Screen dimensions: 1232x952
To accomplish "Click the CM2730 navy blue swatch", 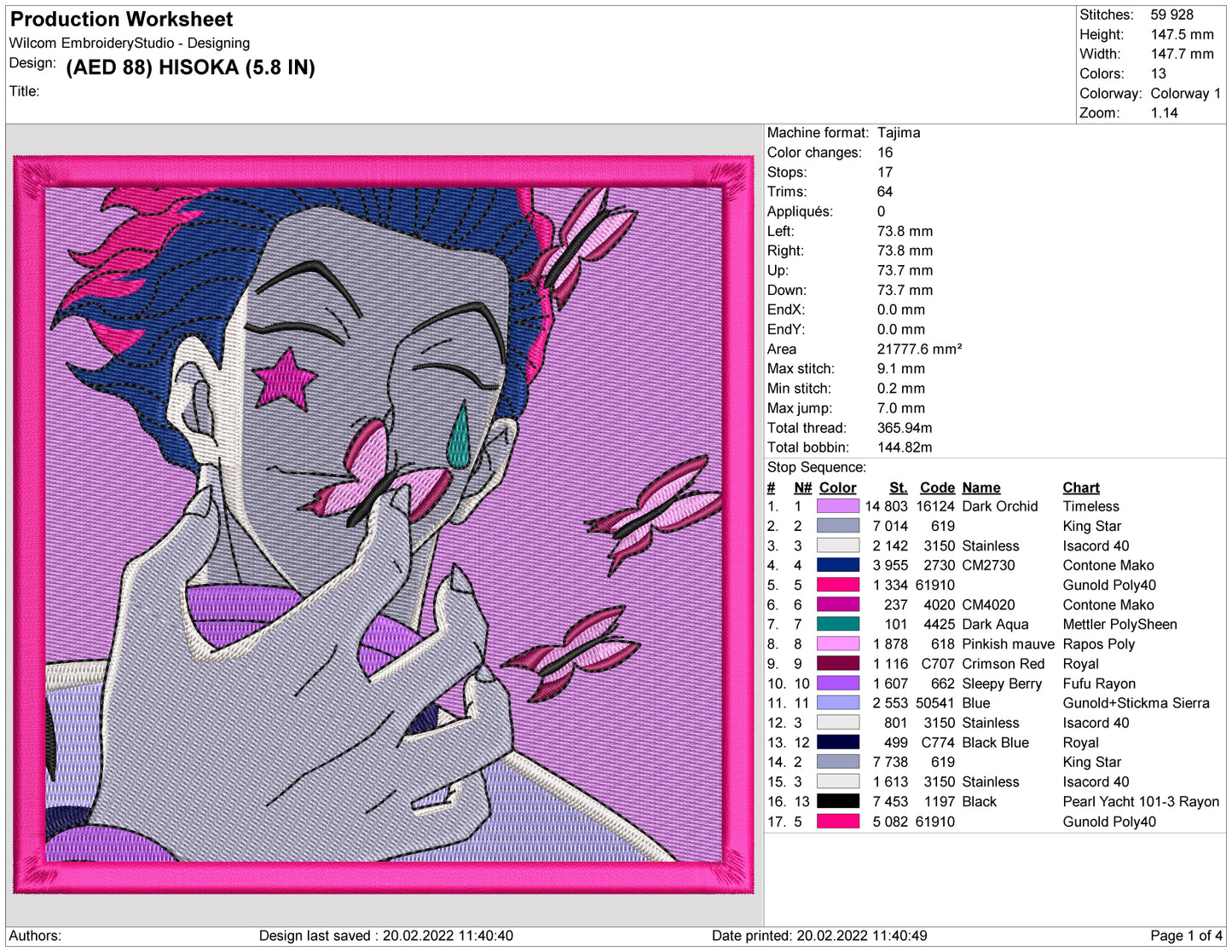I will click(x=837, y=565).
